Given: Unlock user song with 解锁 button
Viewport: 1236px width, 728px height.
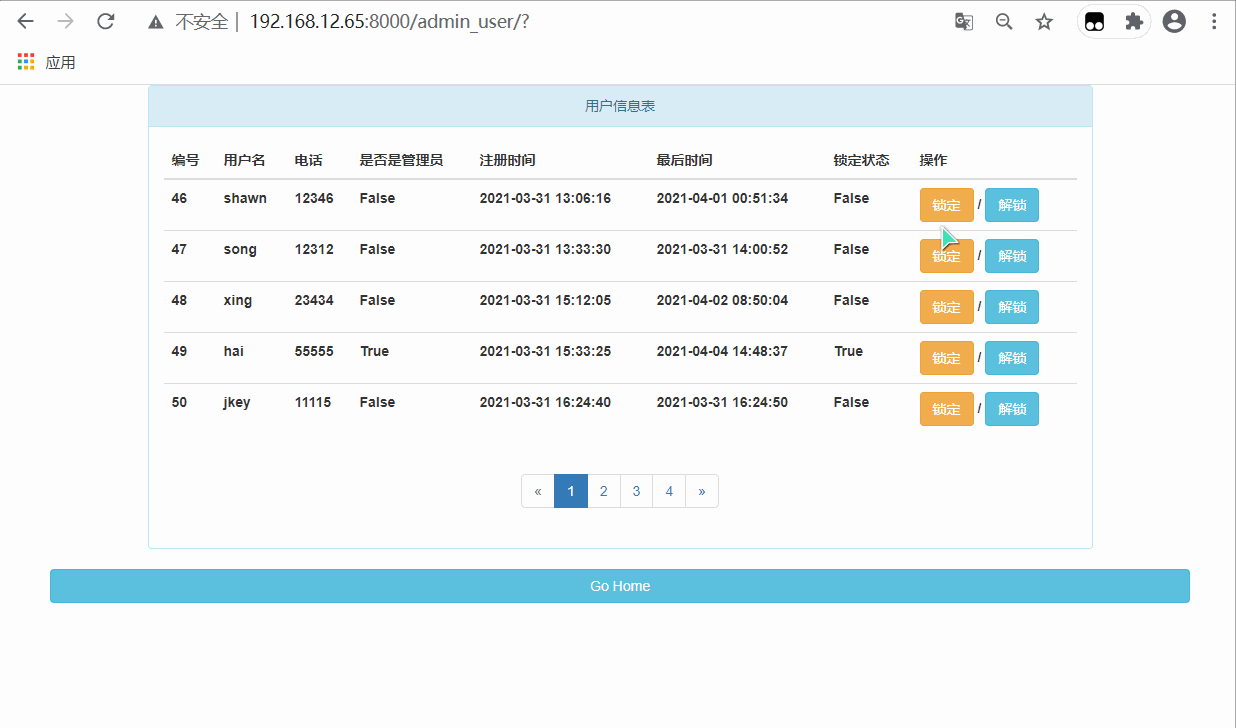Looking at the screenshot, I should [1011, 256].
